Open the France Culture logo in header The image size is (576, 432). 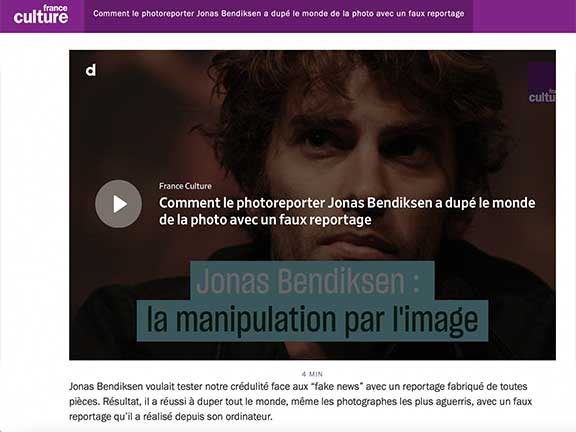[x=41, y=15]
